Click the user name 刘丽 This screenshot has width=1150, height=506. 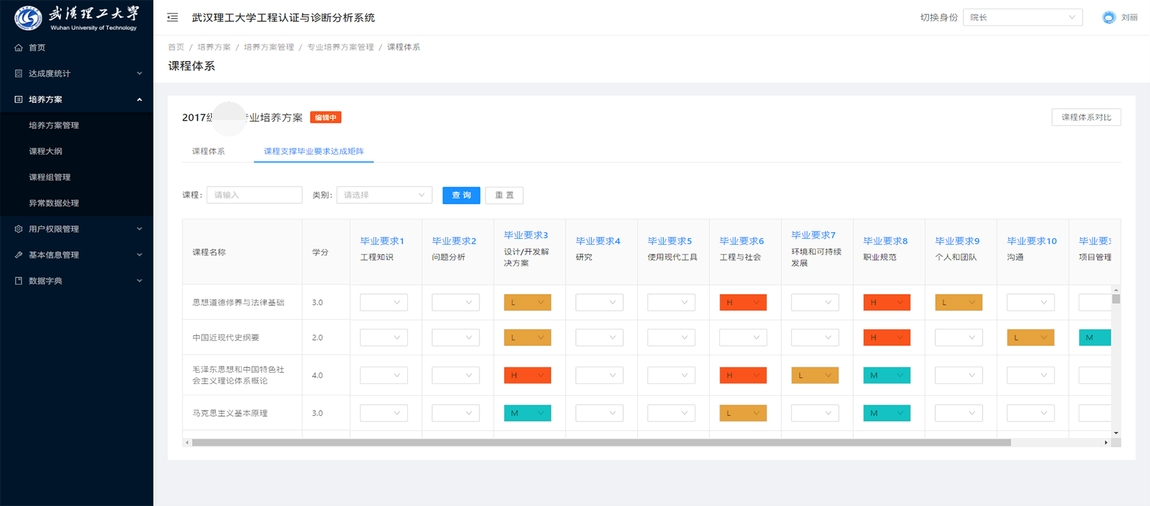(x=1129, y=18)
